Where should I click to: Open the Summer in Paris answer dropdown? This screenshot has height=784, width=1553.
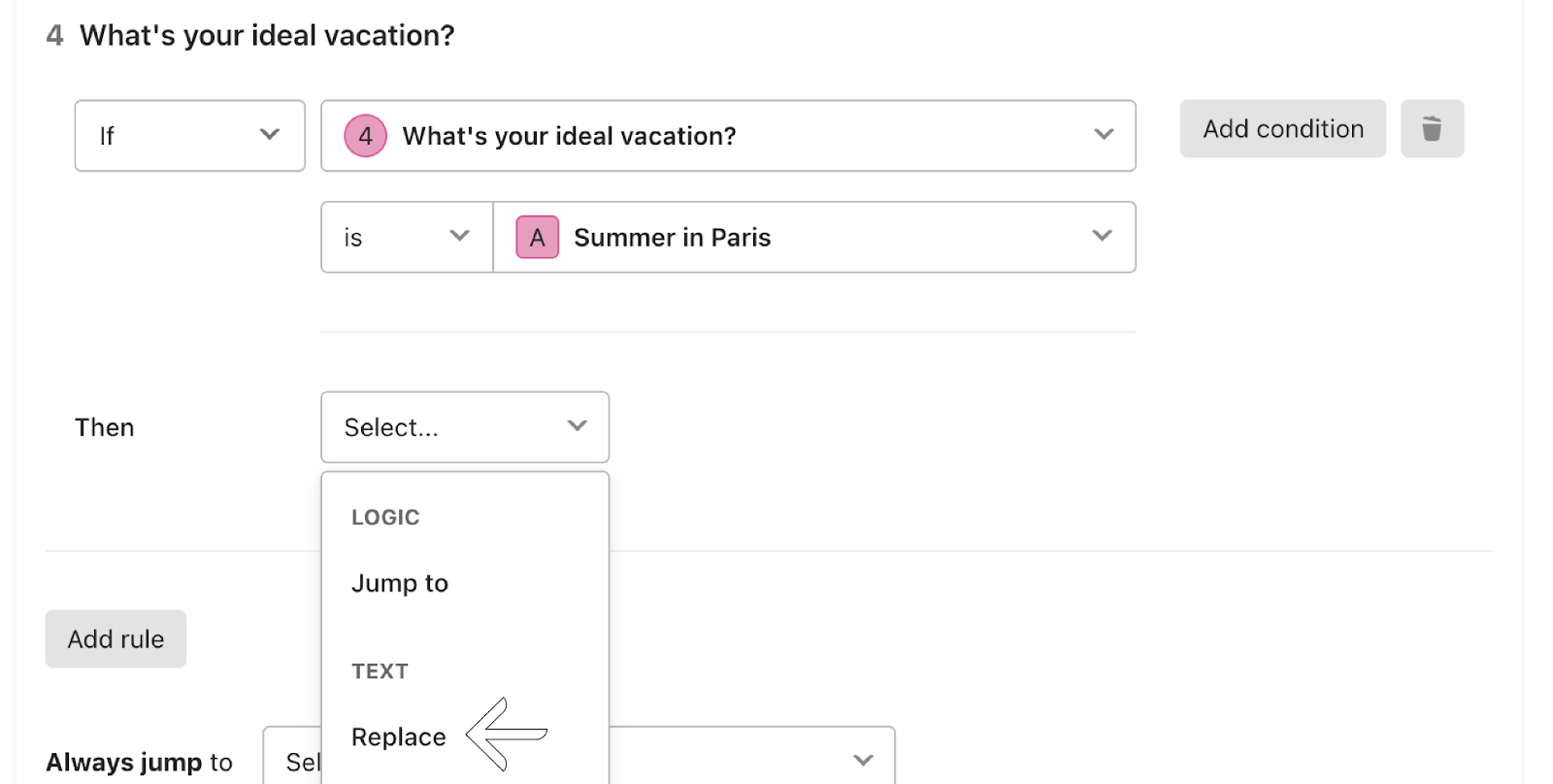click(x=814, y=237)
